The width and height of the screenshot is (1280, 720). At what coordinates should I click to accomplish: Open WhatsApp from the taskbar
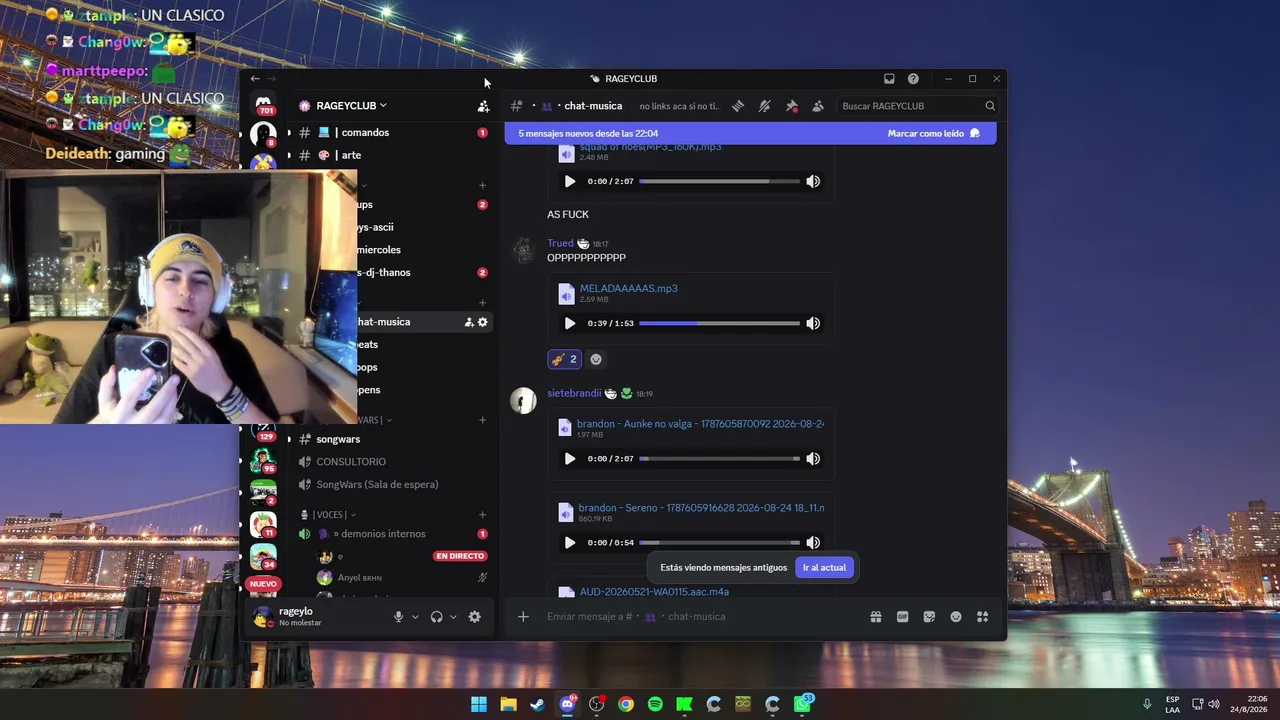coord(802,704)
